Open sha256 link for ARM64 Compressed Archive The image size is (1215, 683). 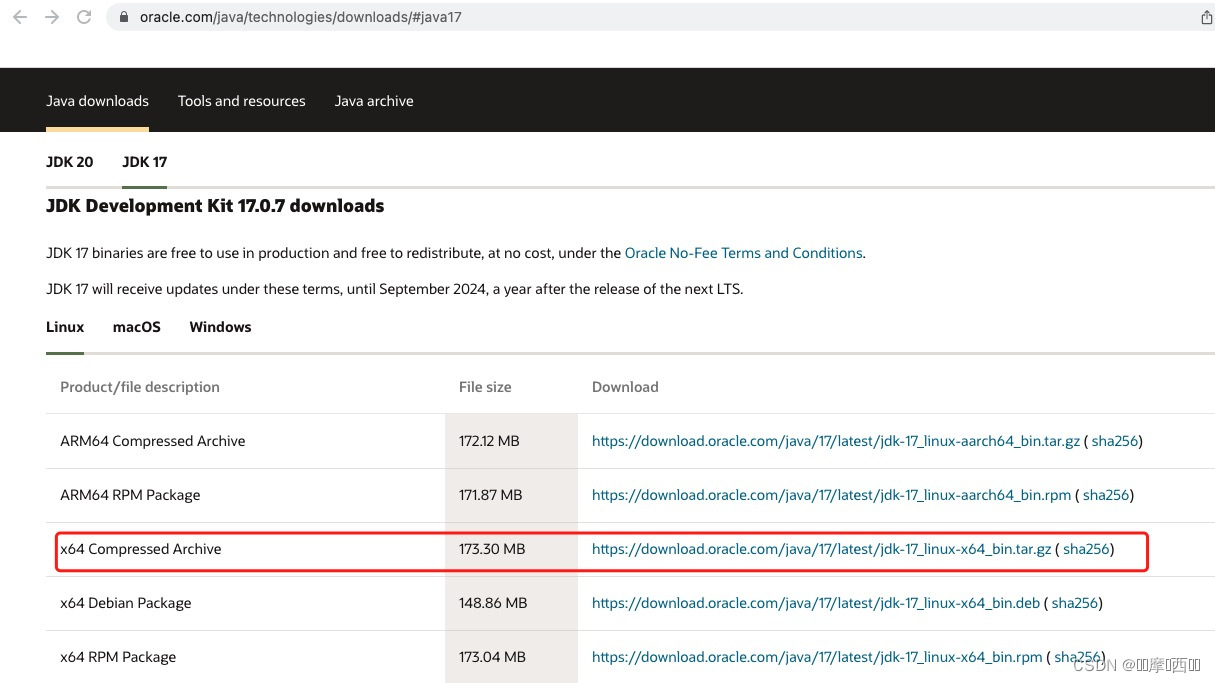pos(1114,441)
